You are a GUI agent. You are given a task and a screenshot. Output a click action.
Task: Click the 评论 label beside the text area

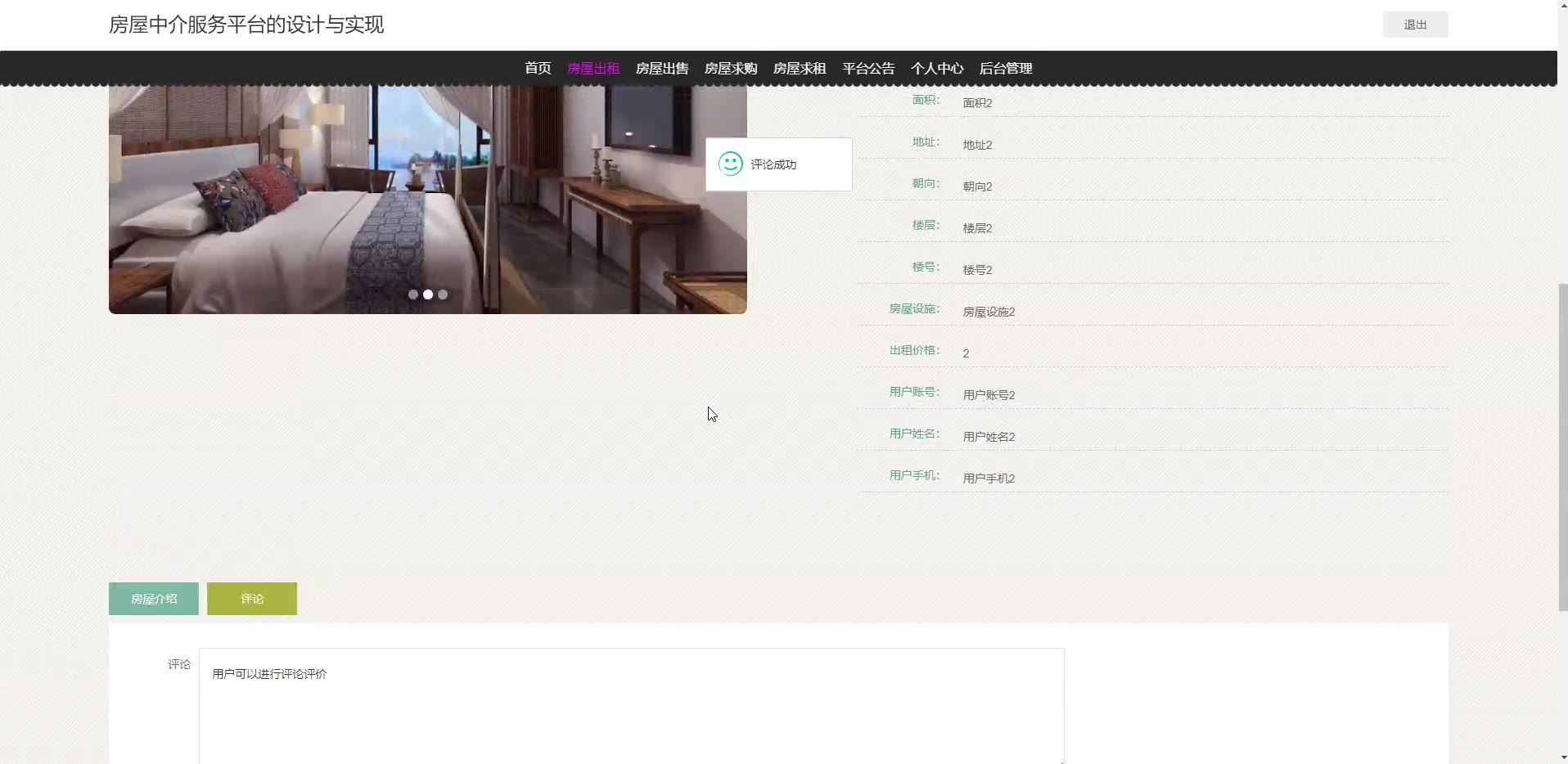[x=179, y=664]
